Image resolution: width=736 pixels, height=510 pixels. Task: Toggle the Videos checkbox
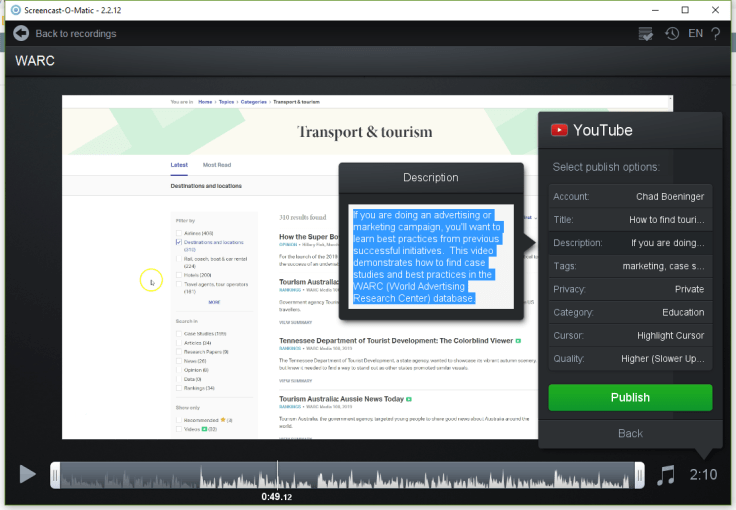(x=179, y=429)
